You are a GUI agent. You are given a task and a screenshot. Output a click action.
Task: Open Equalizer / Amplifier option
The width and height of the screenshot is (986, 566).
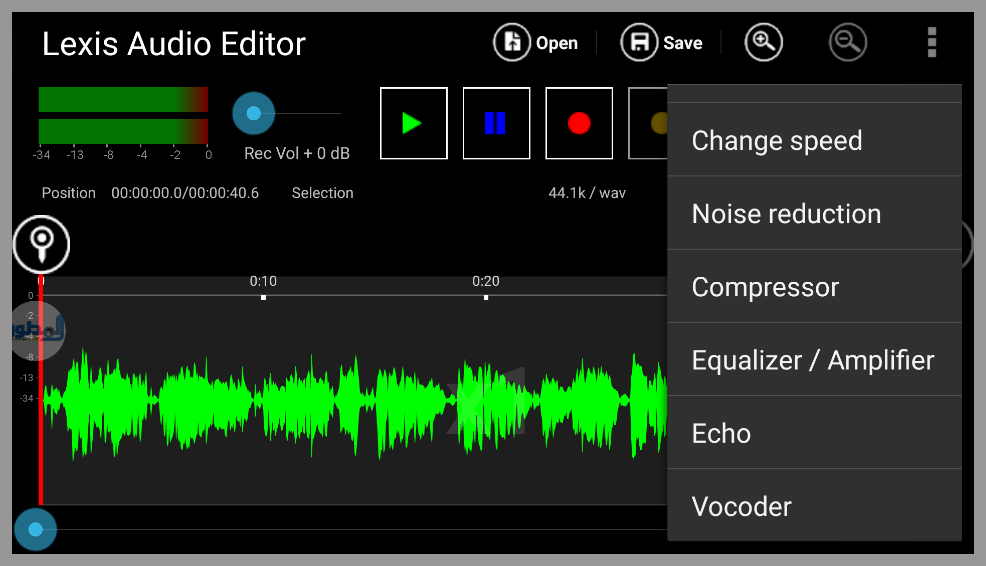[x=814, y=360]
